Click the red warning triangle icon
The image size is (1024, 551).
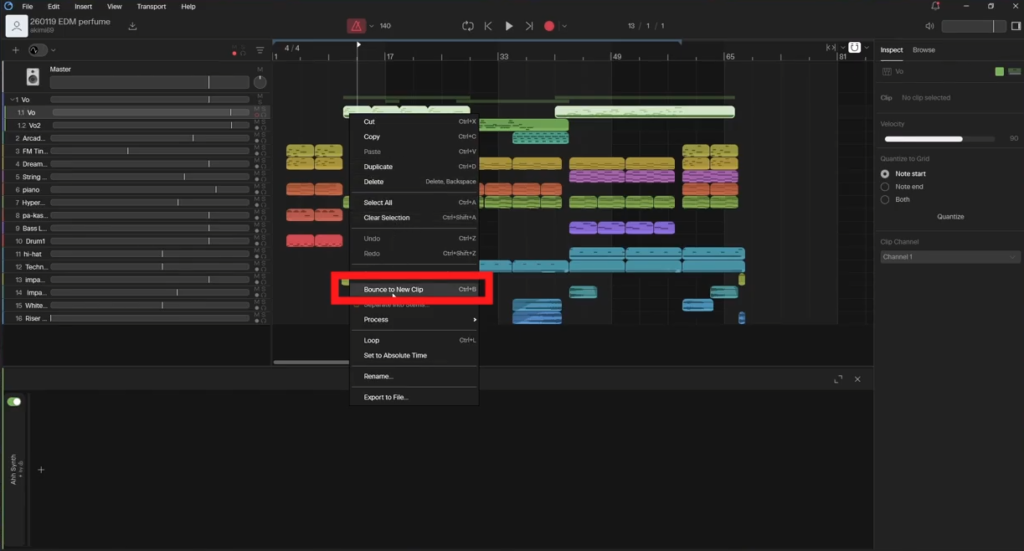tap(357, 26)
